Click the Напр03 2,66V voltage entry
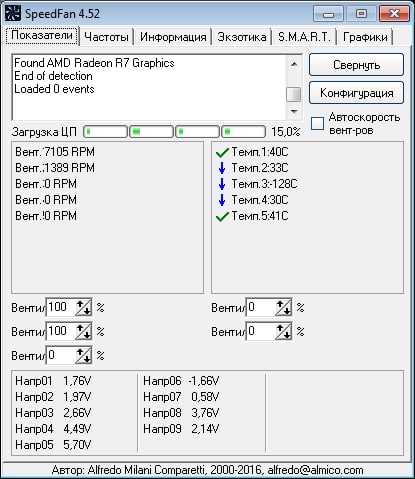The height and width of the screenshot is (479, 415). pyautogui.click(x=53, y=413)
